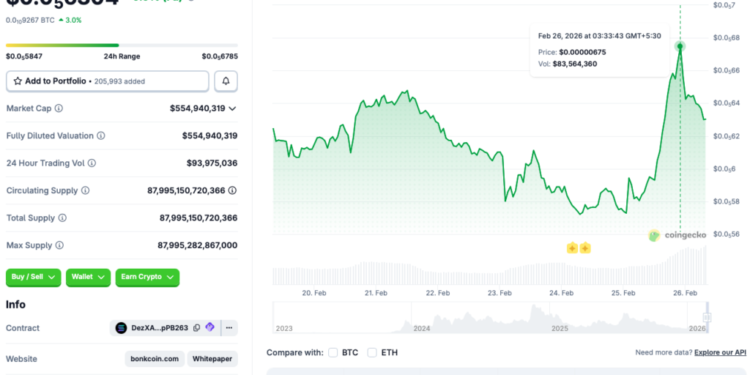Click the 24h high $0.0₅6785
This screenshot has height=375, width=750.
(x=220, y=56)
